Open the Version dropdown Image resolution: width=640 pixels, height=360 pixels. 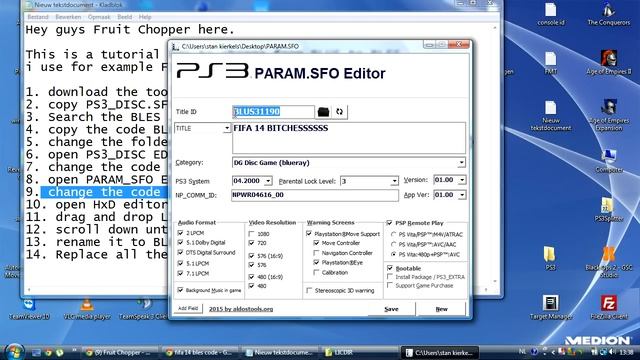pyautogui.click(x=462, y=180)
